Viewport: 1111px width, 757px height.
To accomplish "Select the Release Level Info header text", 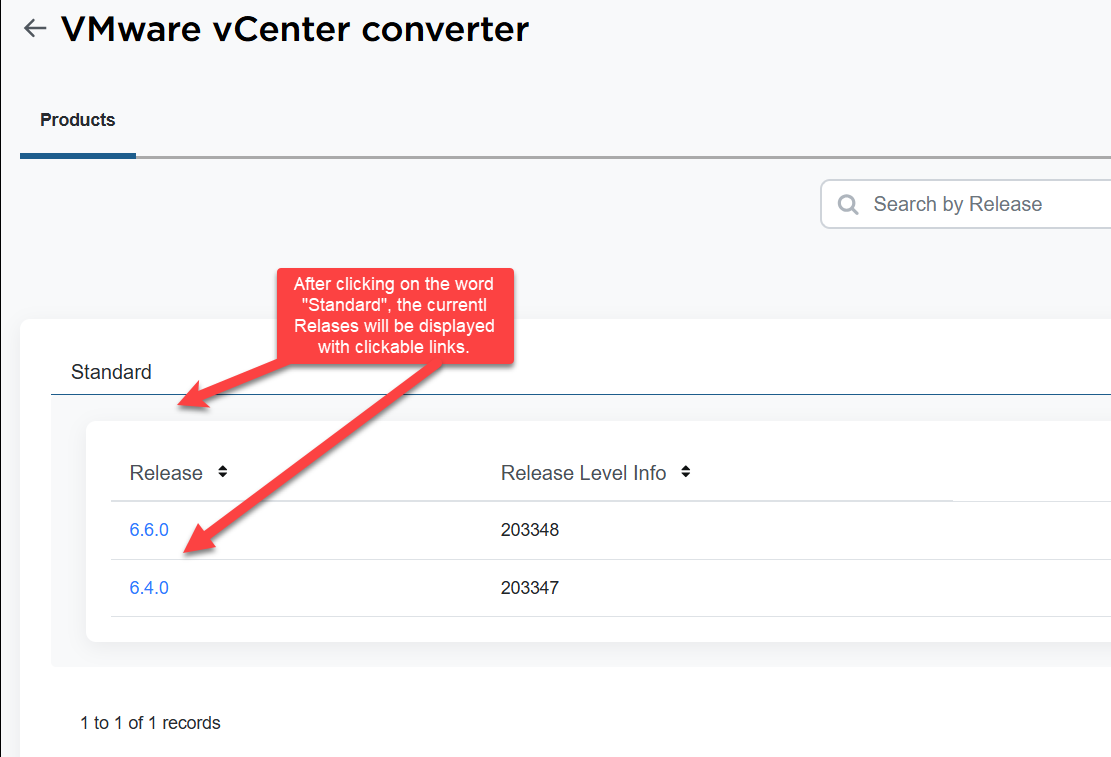I will coord(583,473).
